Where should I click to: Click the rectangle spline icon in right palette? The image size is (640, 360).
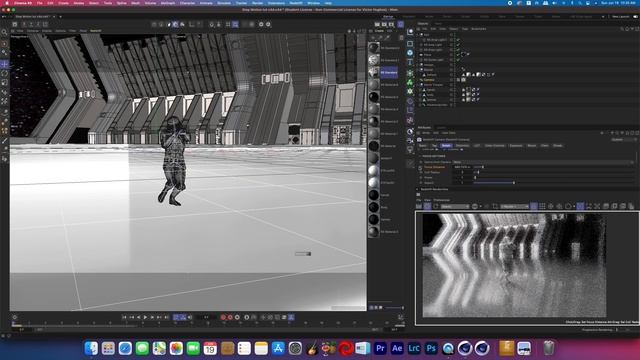click(x=410, y=44)
